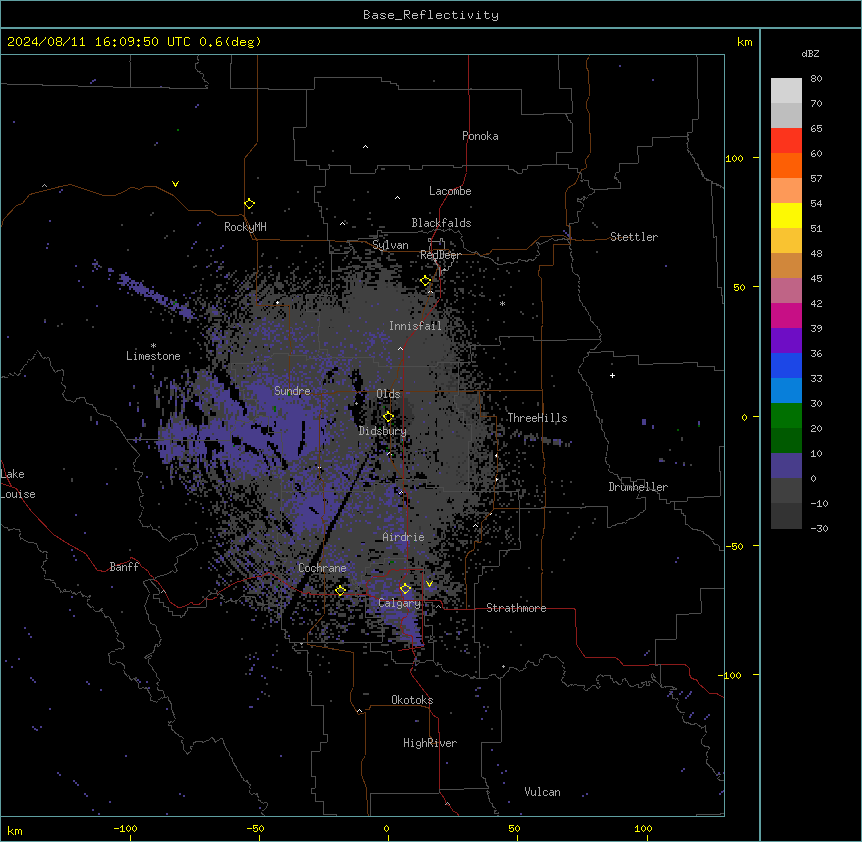Select the royal blue 33-36 dBZ legend swatch

(x=786, y=365)
